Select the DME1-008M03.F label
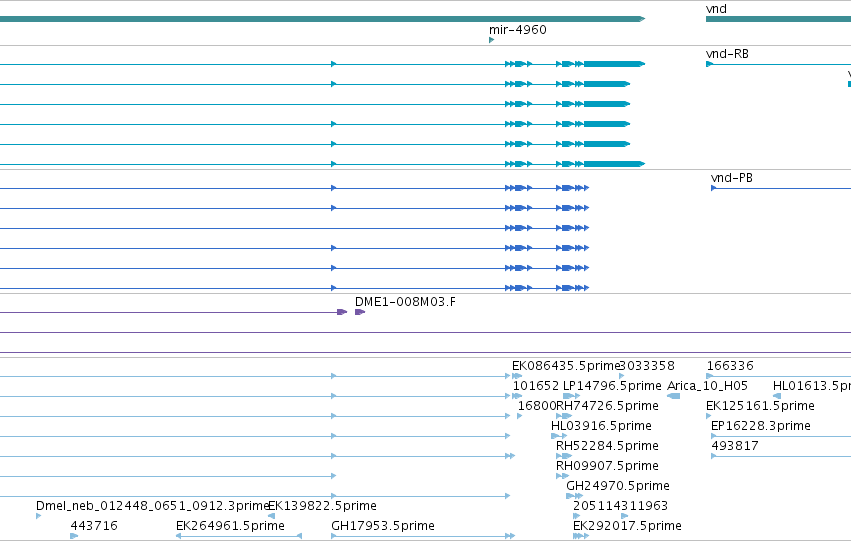 (405, 302)
